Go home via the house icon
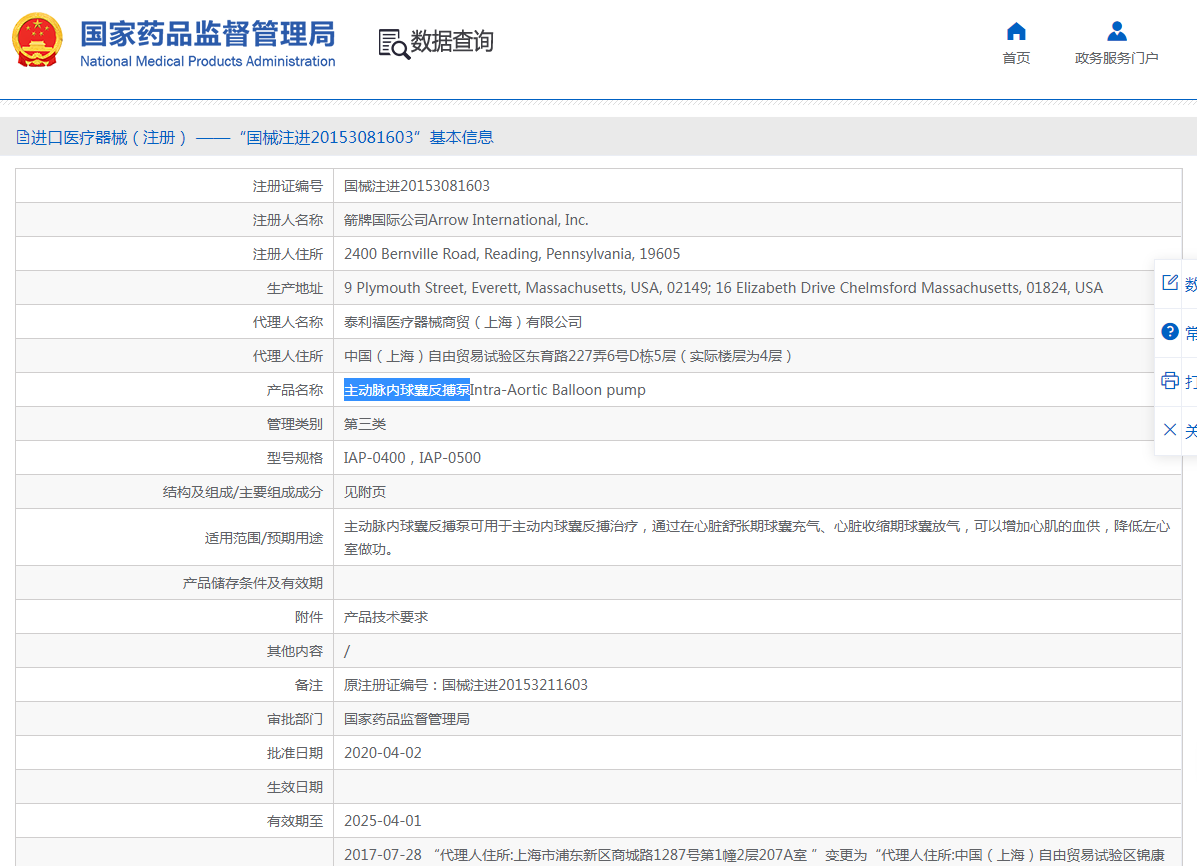Viewport: 1197px width, 866px height. pos(1016,31)
